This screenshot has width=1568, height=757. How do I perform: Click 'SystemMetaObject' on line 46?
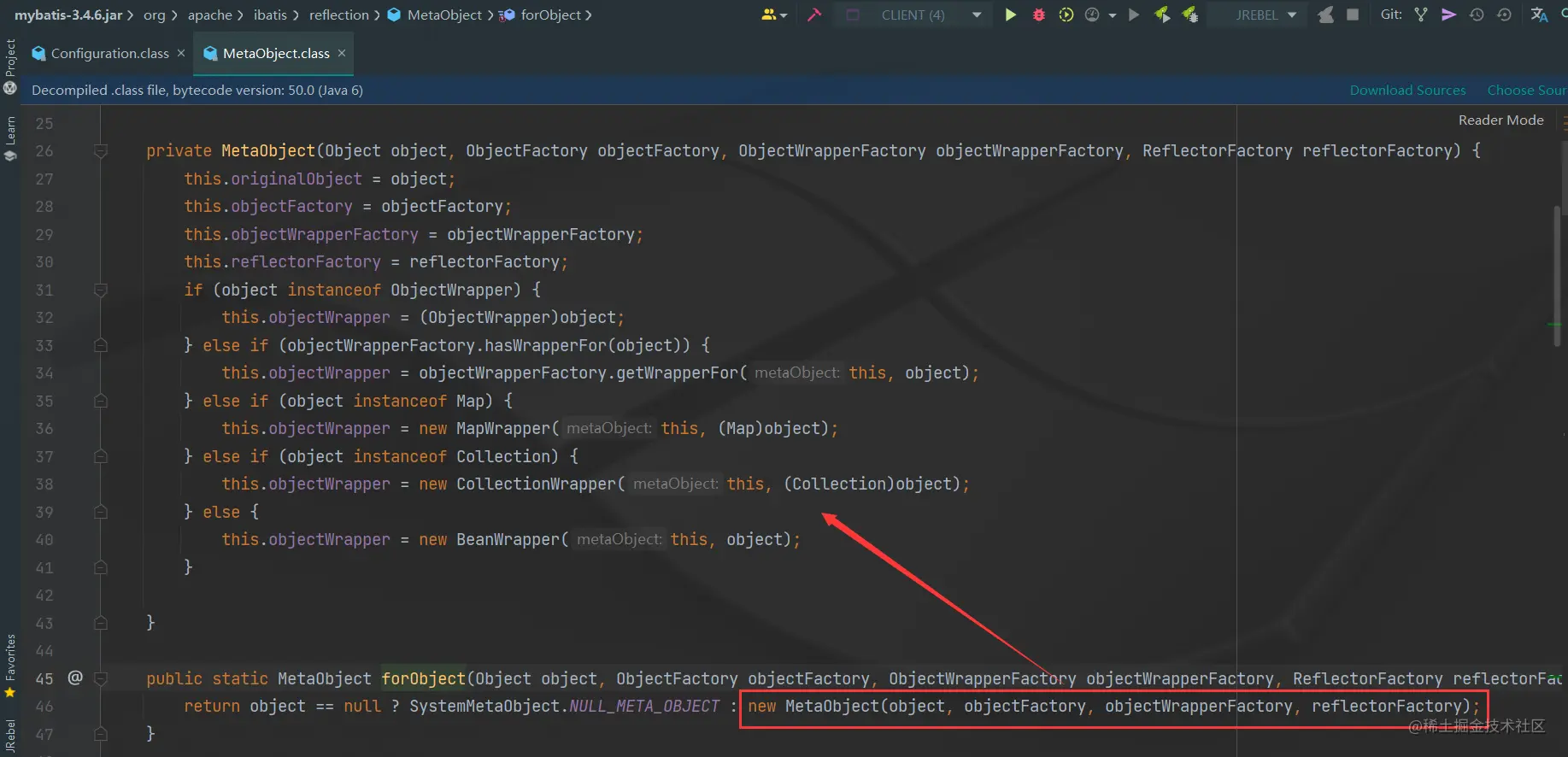click(x=484, y=706)
